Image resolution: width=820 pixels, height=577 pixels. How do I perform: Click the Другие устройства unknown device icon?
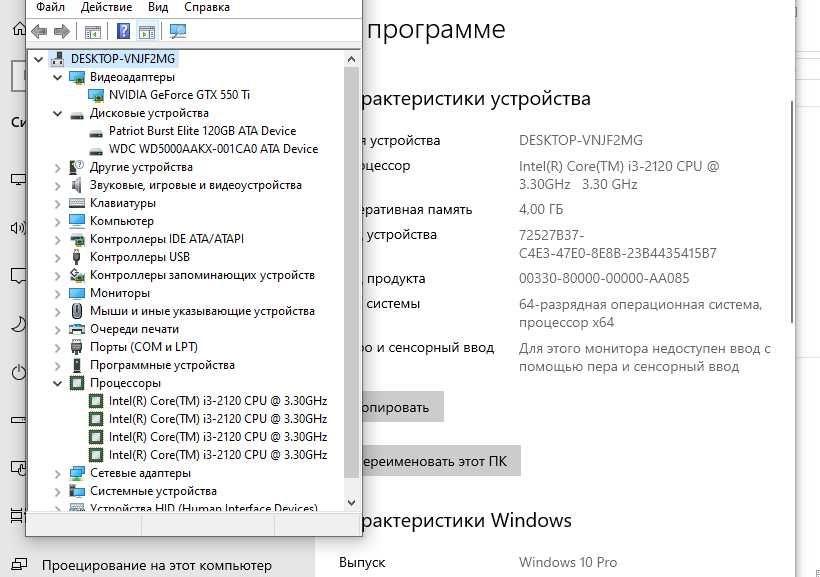76,167
